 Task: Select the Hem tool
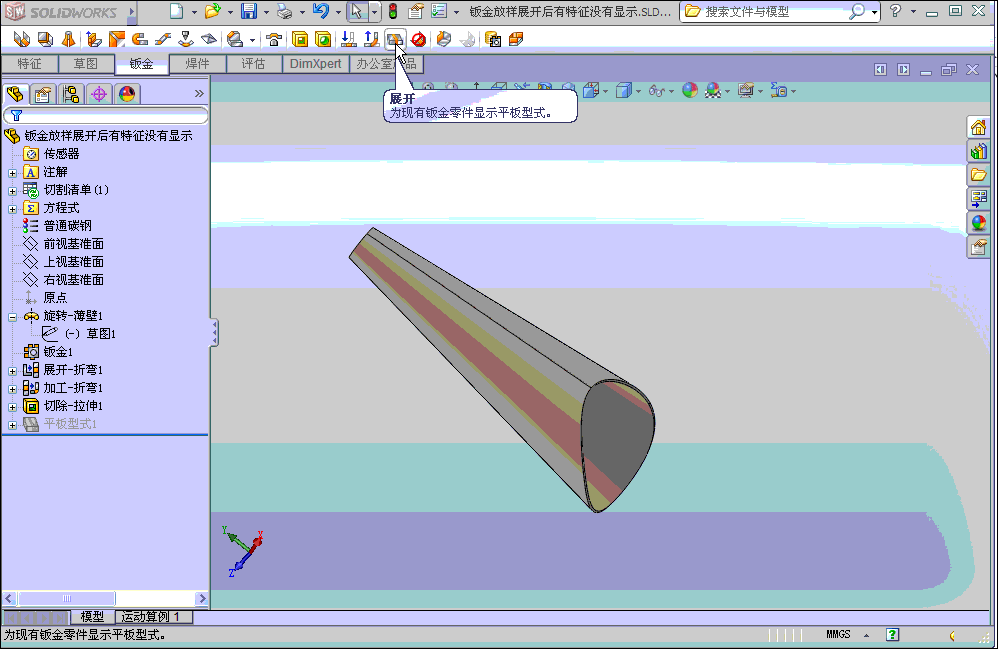(x=139, y=39)
